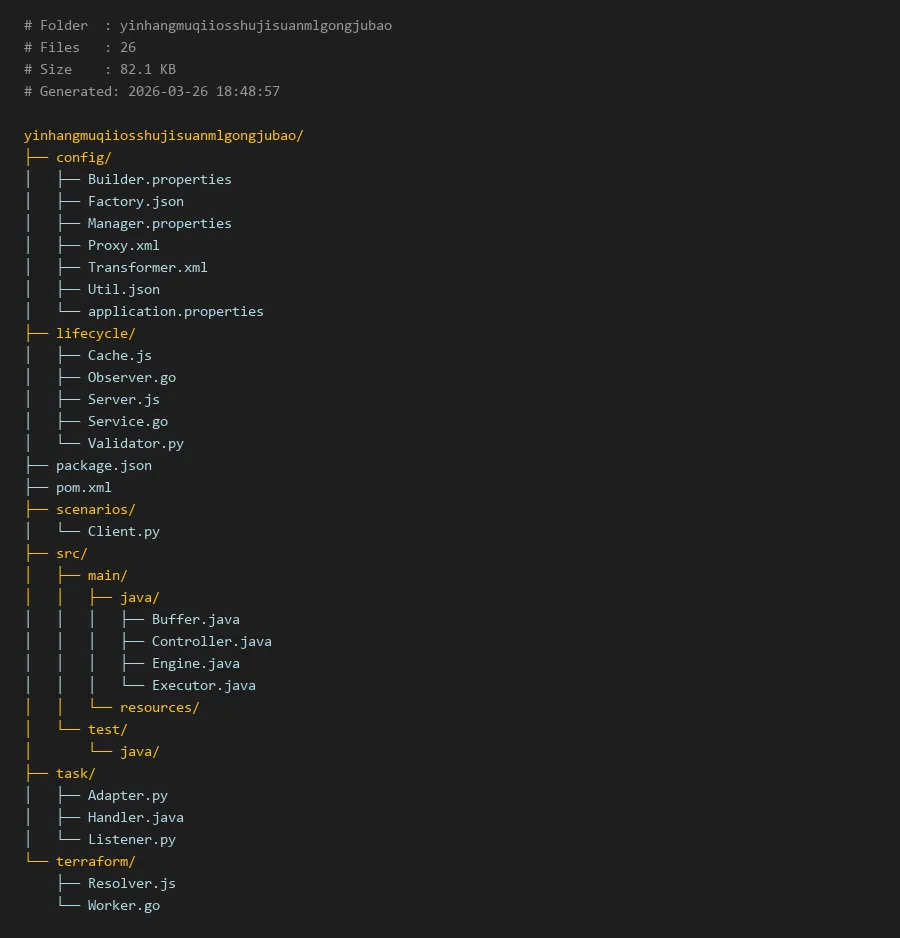Open package.json at root level

[103, 465]
